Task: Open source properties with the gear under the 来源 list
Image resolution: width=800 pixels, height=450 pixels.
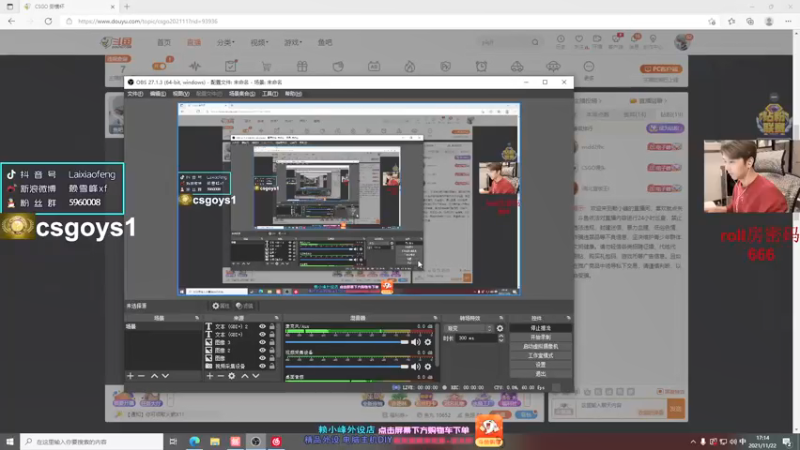Action: click(232, 376)
